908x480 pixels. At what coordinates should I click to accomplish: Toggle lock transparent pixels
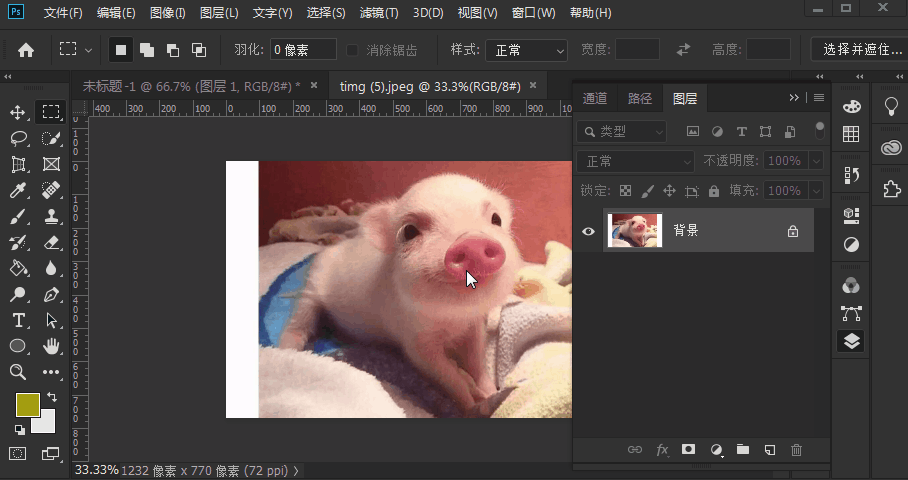625,190
